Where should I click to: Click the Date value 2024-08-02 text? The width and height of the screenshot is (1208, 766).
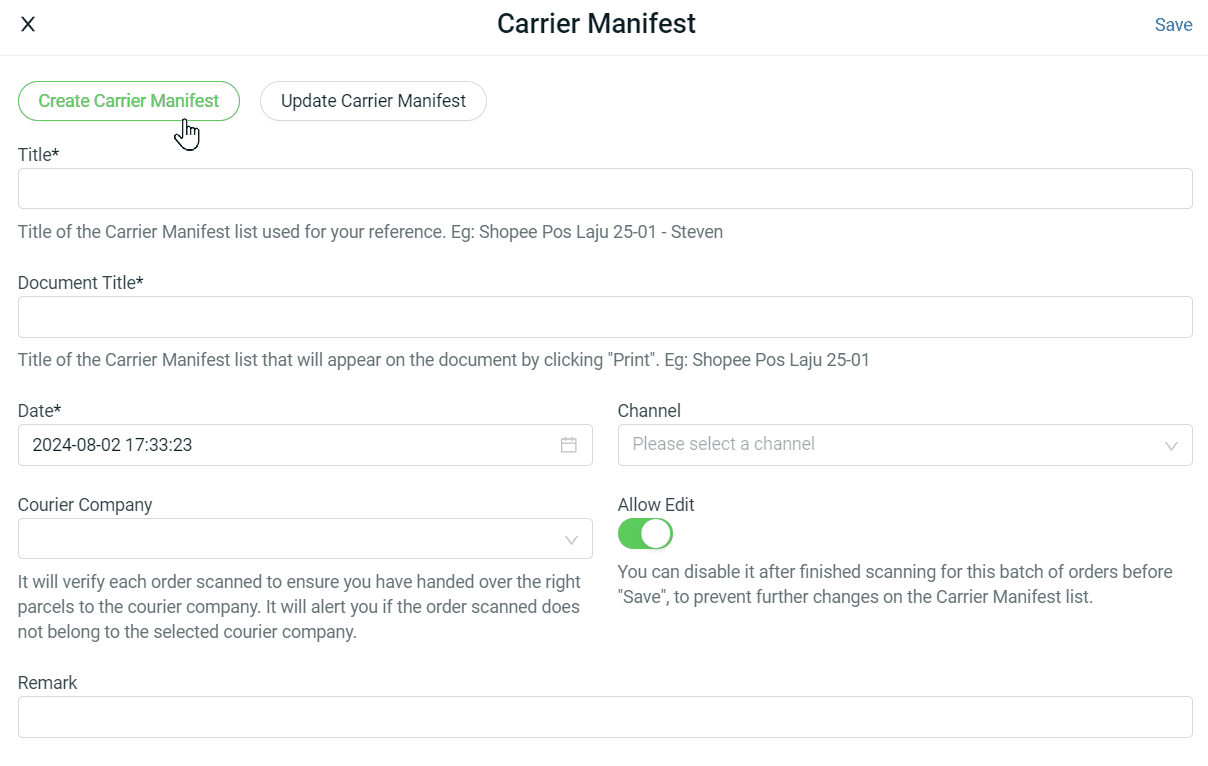tap(112, 445)
